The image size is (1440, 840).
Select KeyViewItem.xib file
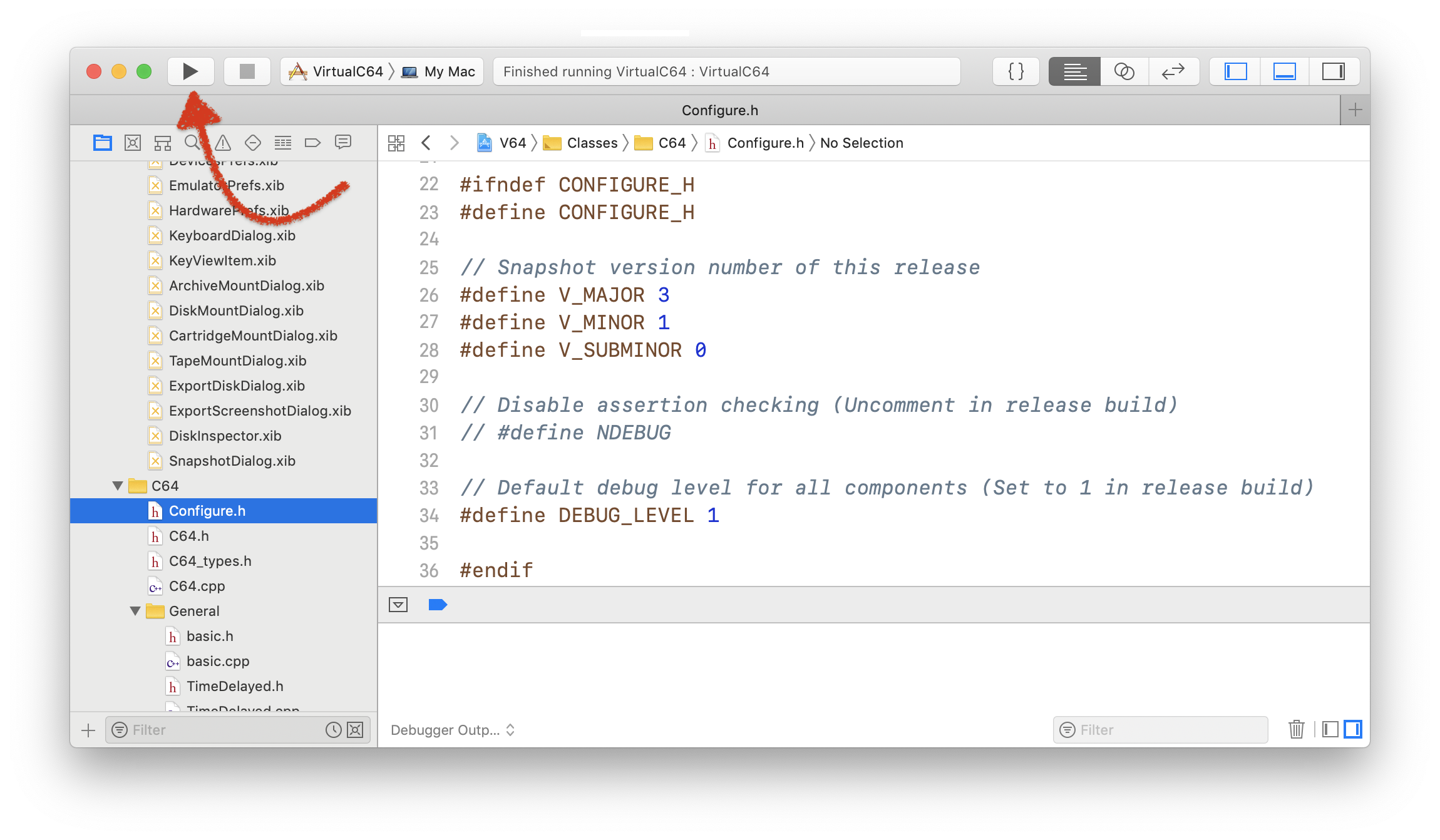tap(224, 260)
